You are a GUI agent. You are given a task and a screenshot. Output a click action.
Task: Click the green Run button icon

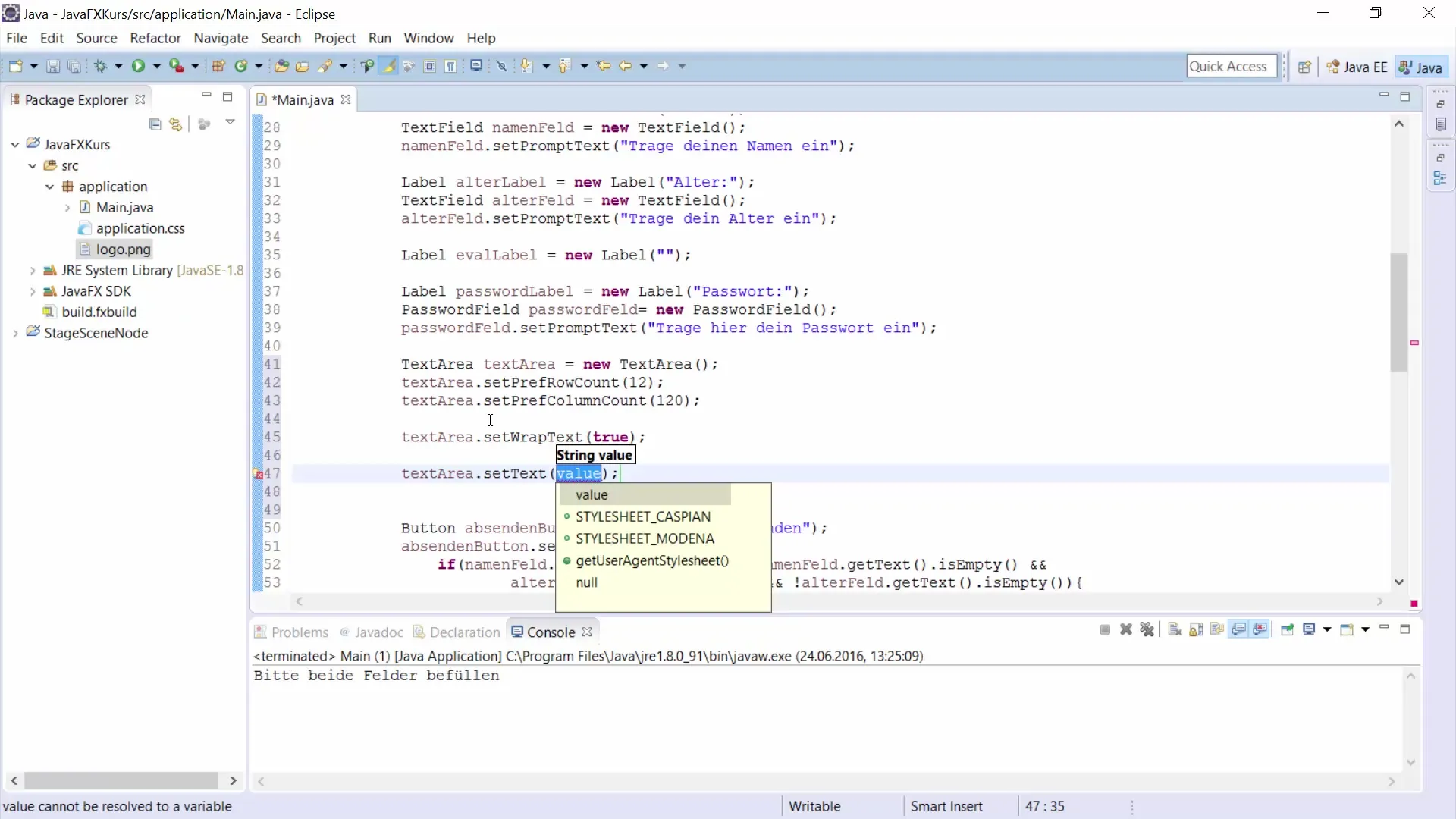click(138, 66)
